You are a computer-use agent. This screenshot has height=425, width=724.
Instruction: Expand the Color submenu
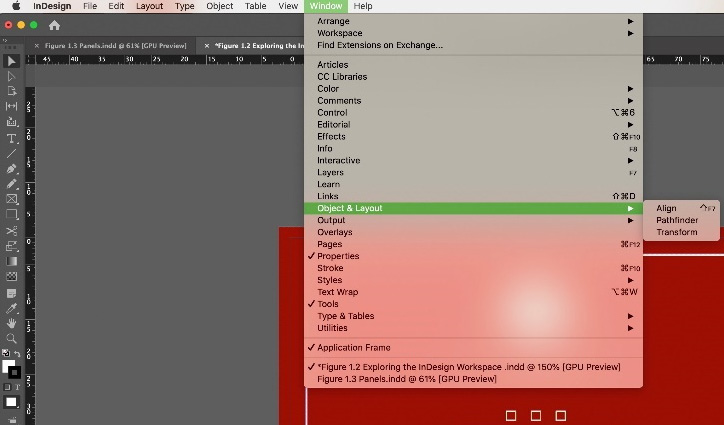click(x=473, y=89)
